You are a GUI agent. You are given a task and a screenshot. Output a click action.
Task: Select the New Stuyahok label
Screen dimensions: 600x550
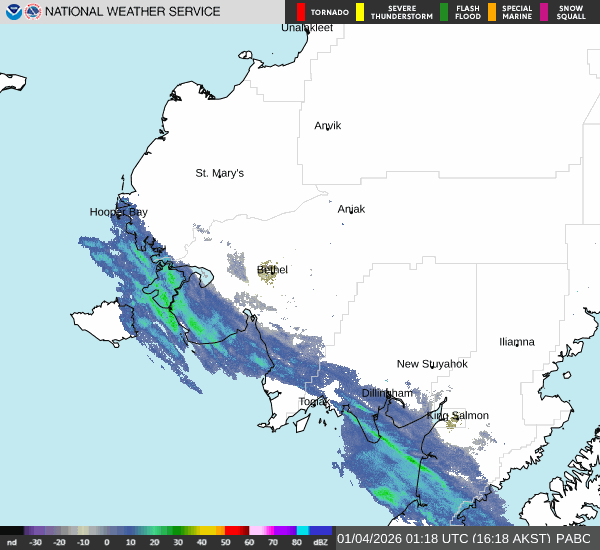(432, 363)
